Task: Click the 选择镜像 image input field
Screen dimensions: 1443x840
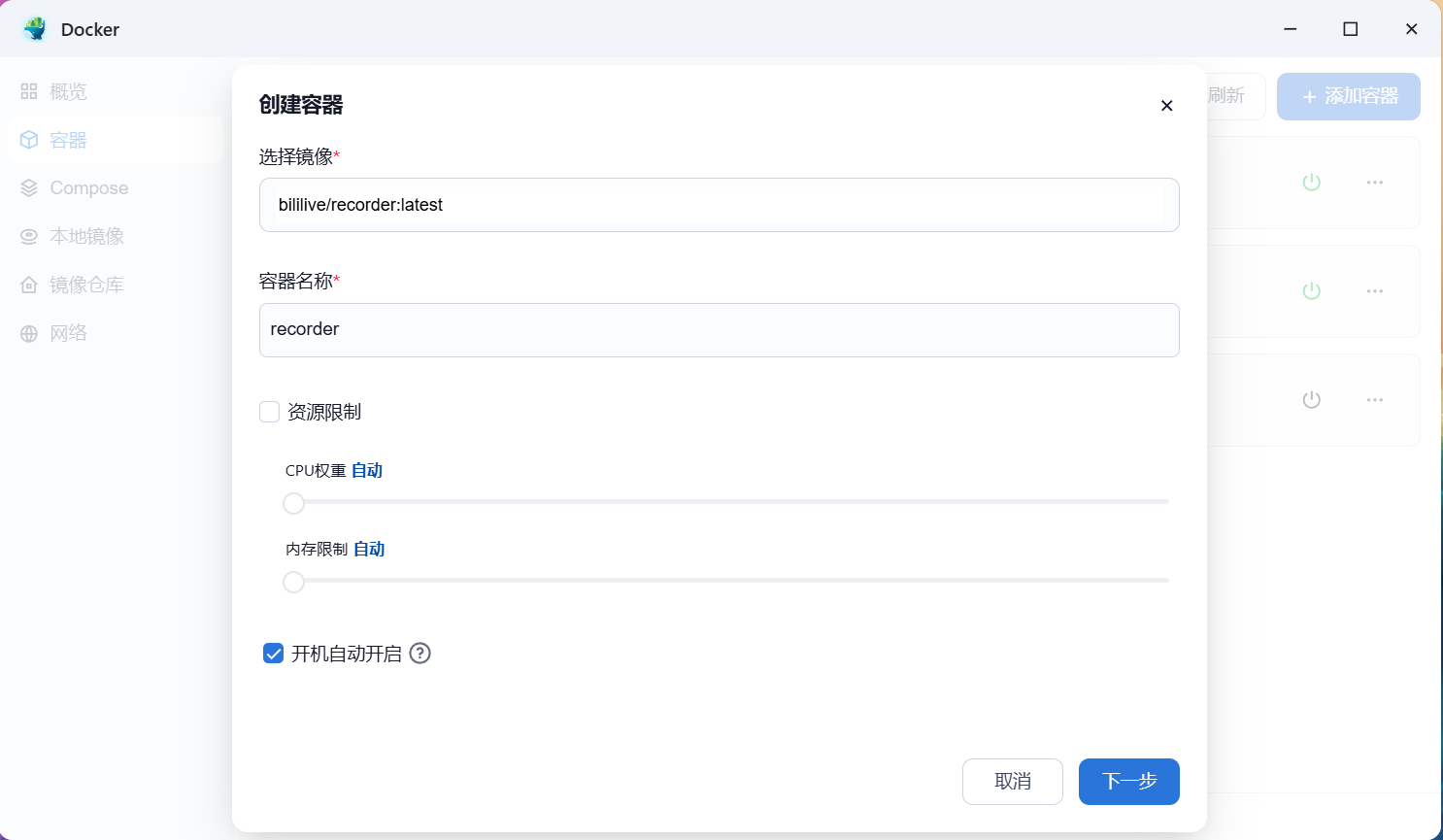Action: [720, 205]
